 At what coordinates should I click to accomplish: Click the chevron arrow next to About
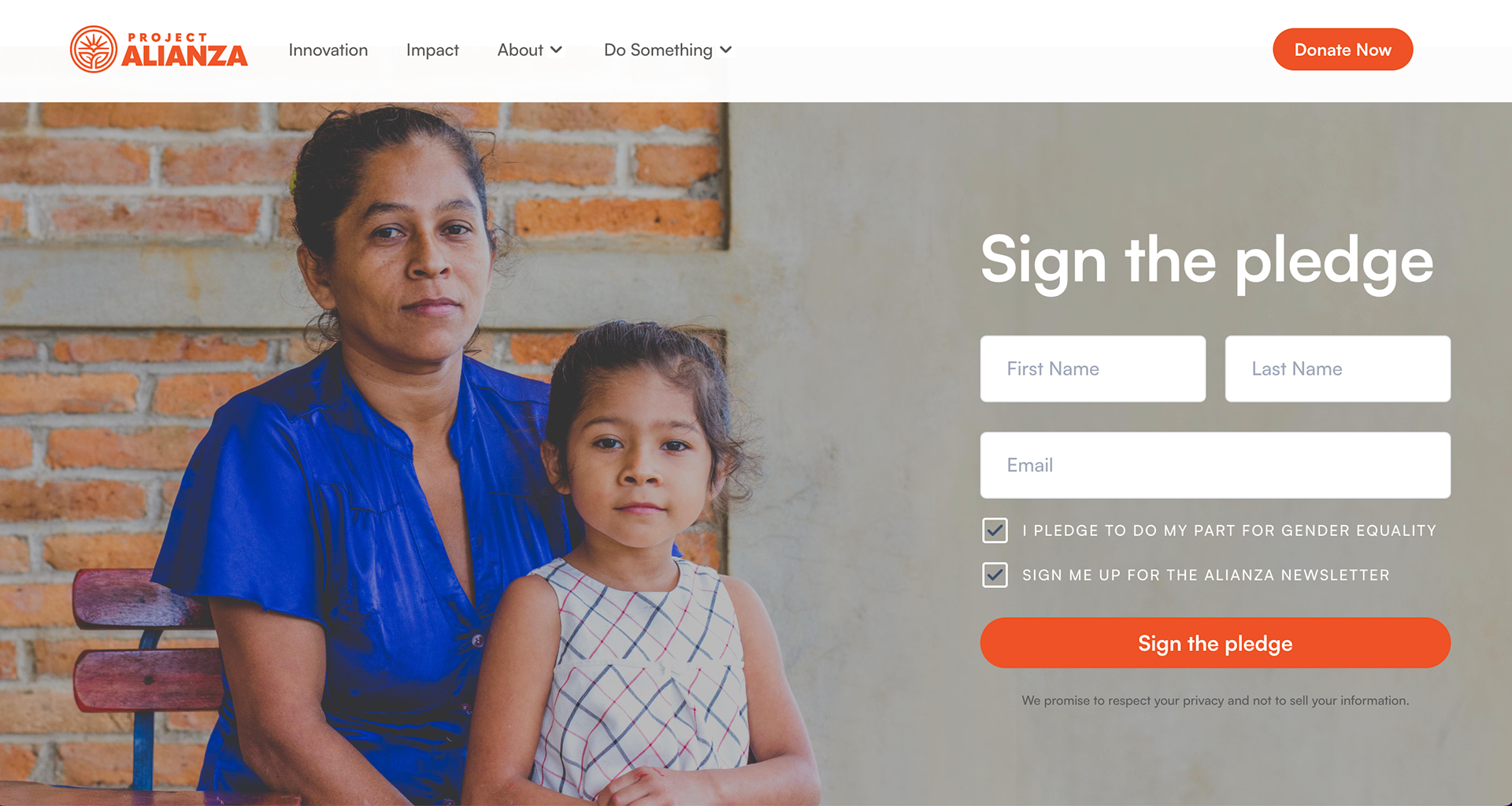coord(556,50)
